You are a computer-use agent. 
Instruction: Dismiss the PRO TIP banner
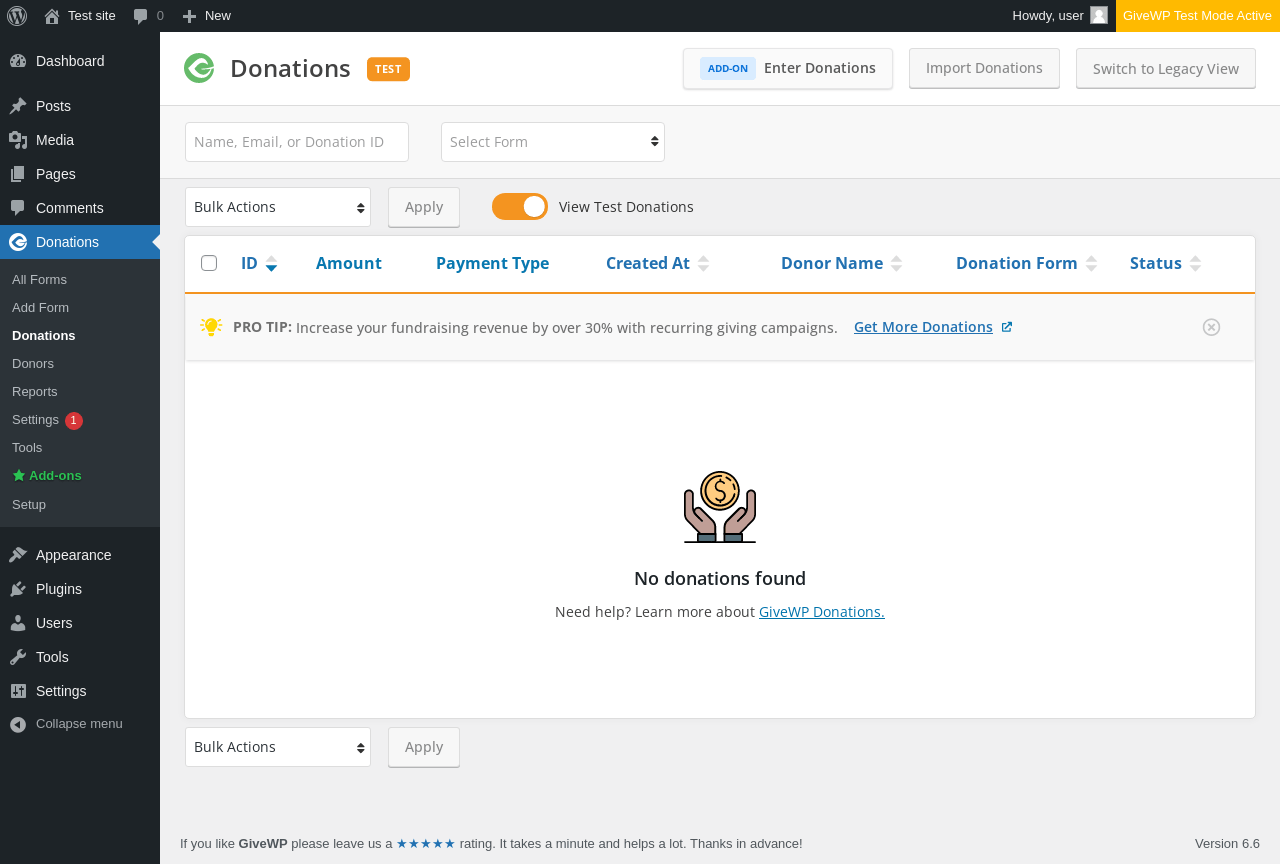coord(1211,327)
